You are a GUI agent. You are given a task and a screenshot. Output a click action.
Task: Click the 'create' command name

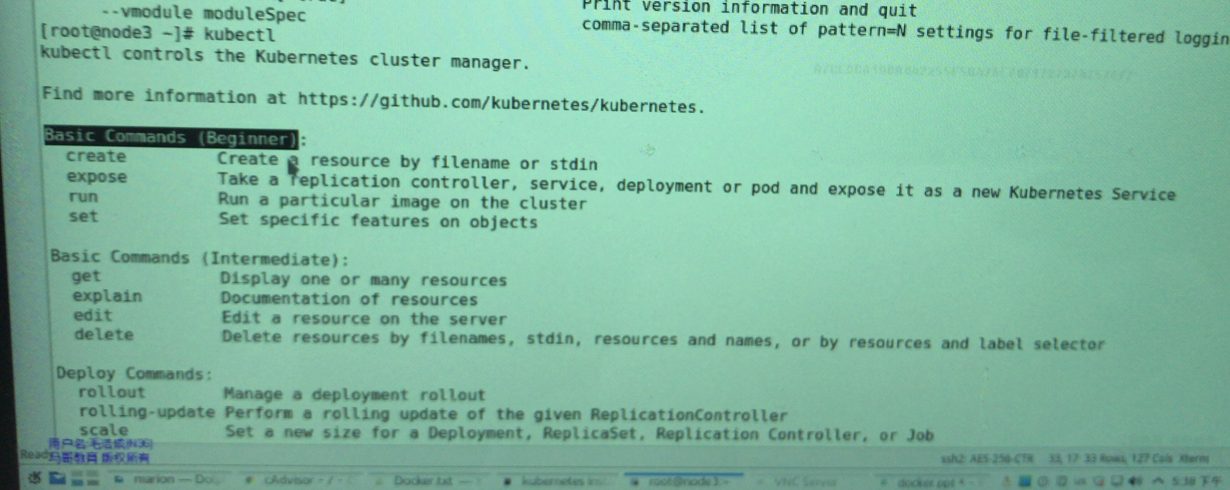point(96,157)
